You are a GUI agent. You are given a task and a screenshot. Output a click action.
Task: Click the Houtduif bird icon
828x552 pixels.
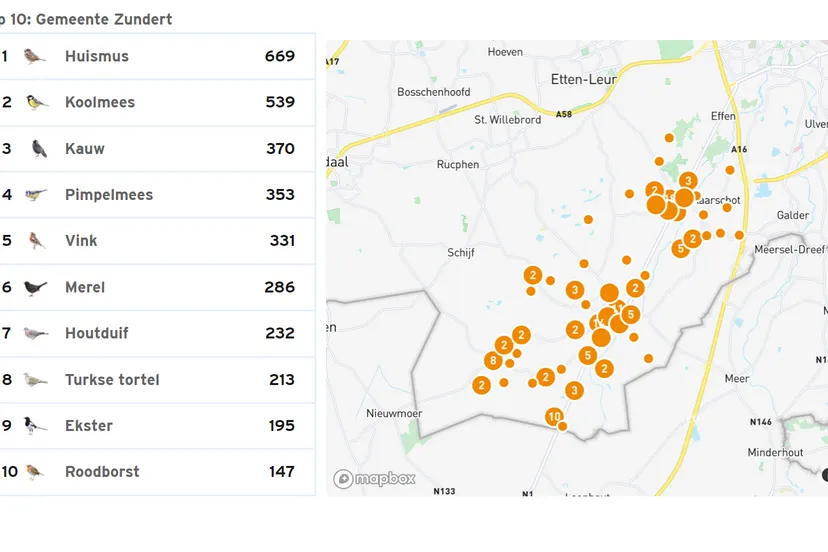[36, 334]
